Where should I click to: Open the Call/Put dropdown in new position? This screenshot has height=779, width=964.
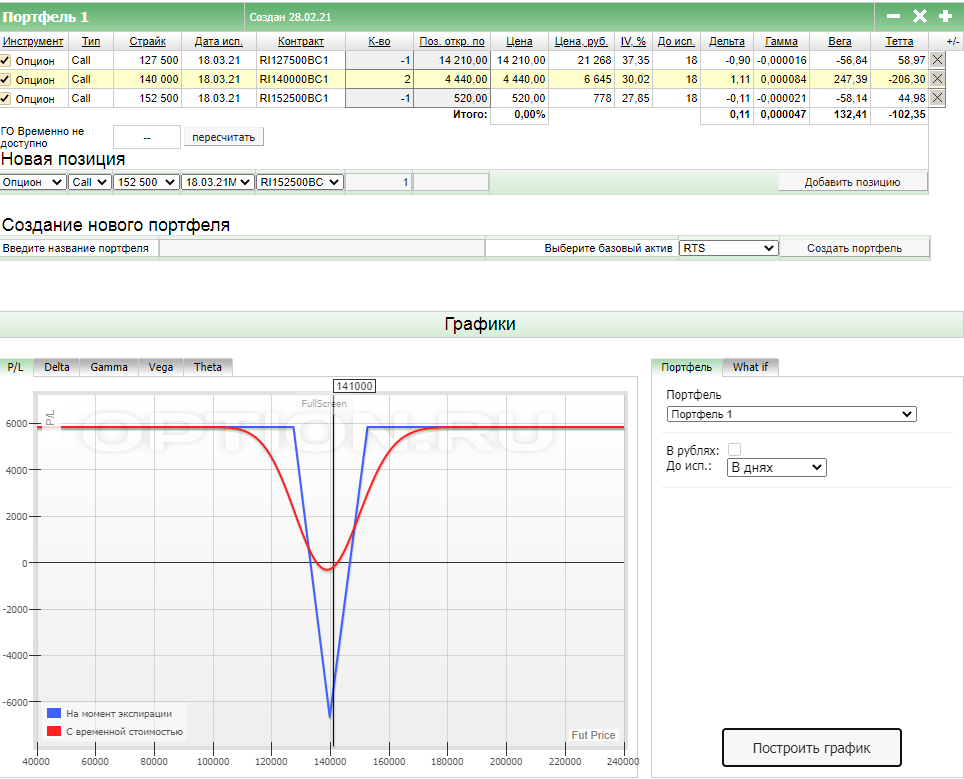pyautogui.click(x=90, y=182)
